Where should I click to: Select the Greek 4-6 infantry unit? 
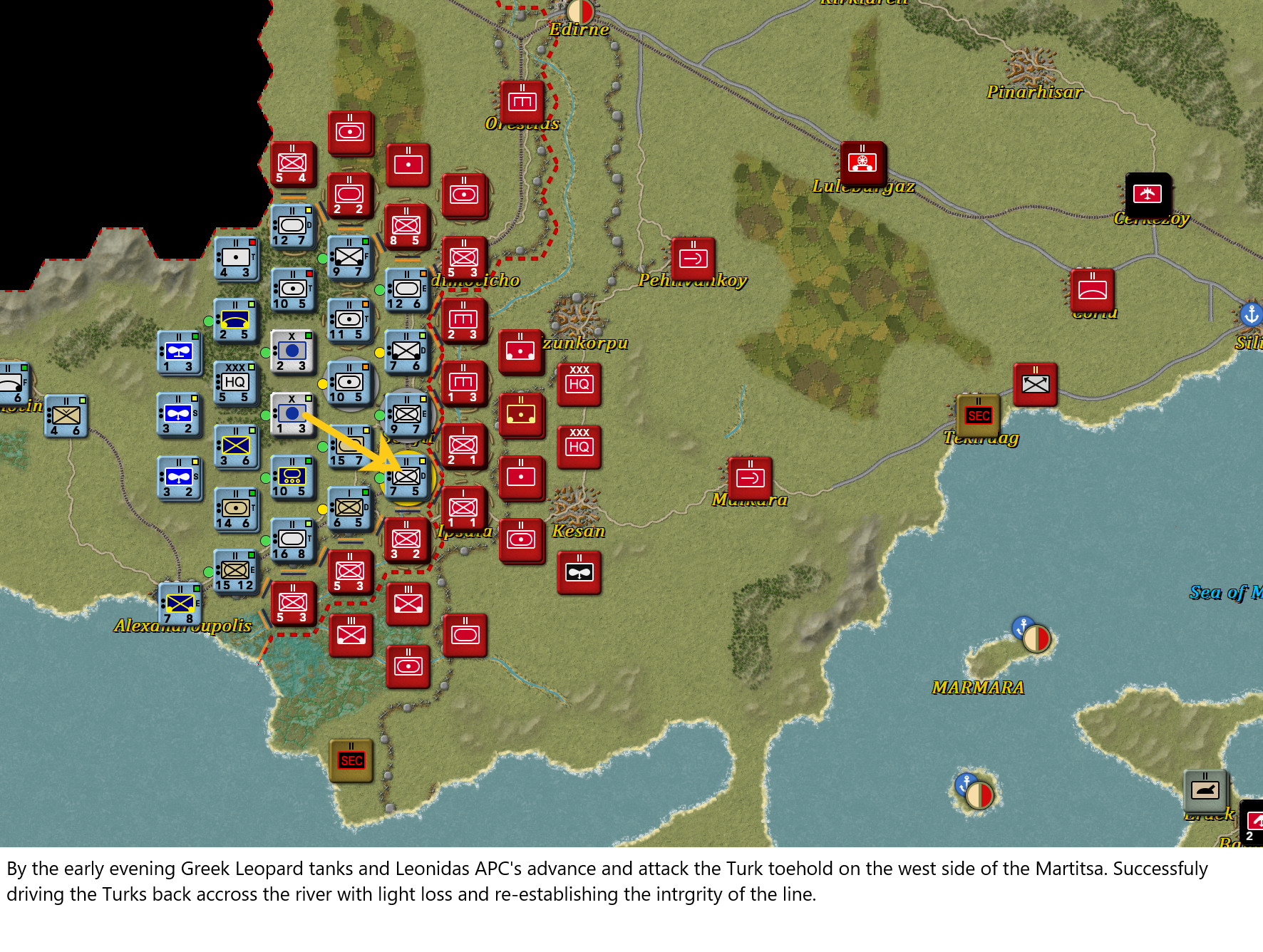pyautogui.click(x=66, y=416)
